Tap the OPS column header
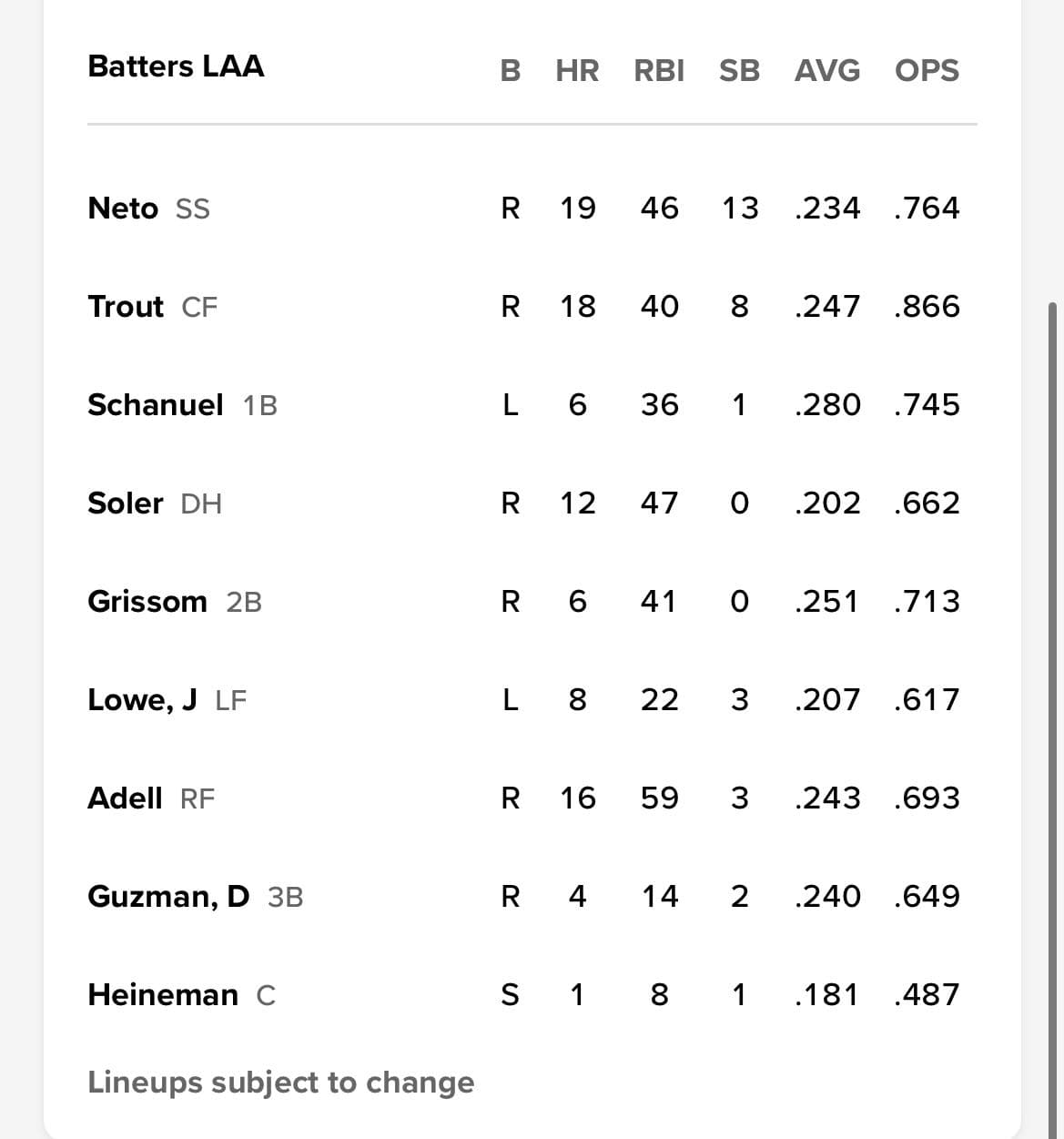This screenshot has height=1139, width=1064. (x=927, y=71)
